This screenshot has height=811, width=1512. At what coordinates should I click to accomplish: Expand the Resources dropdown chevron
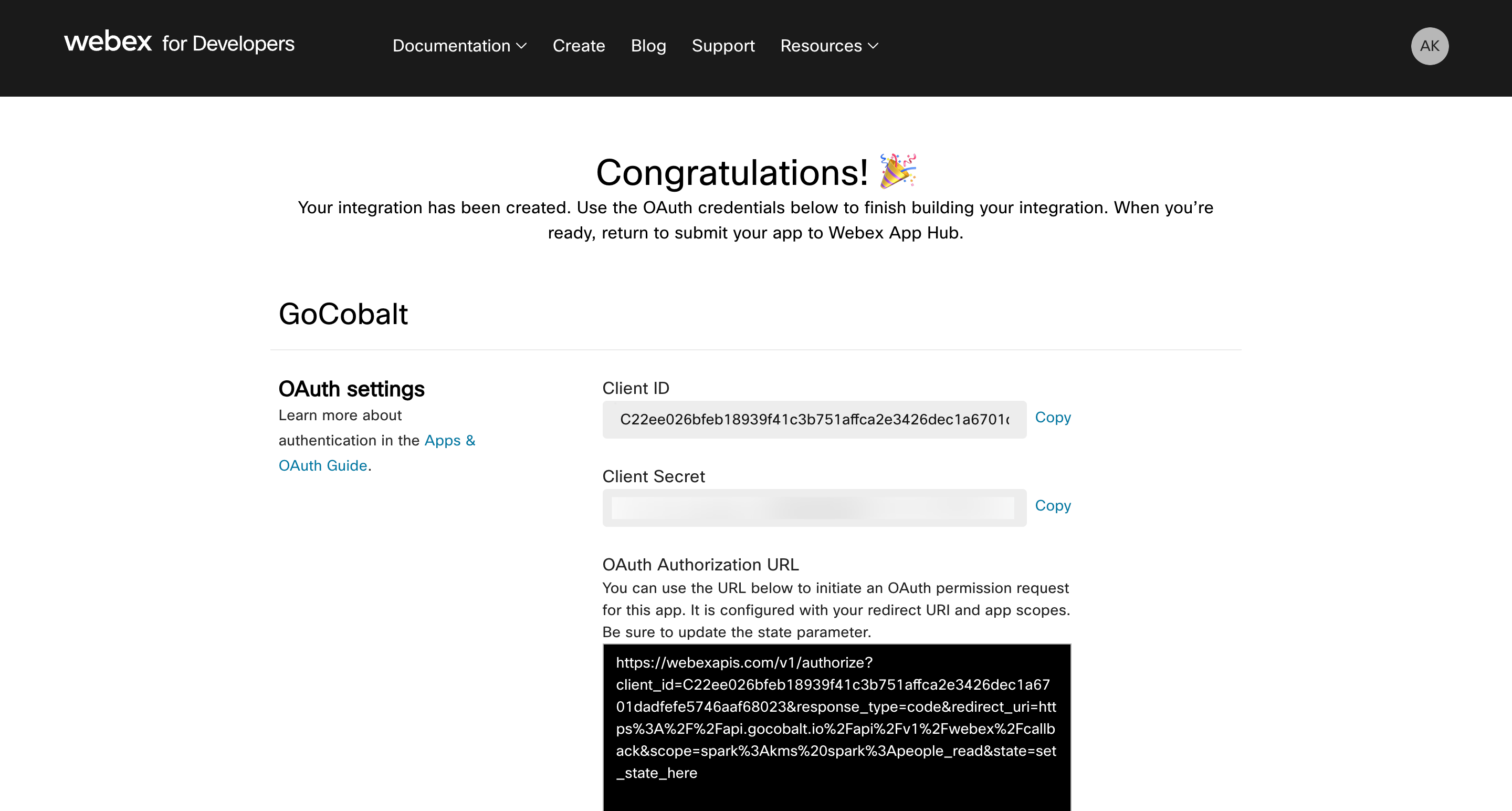click(873, 46)
